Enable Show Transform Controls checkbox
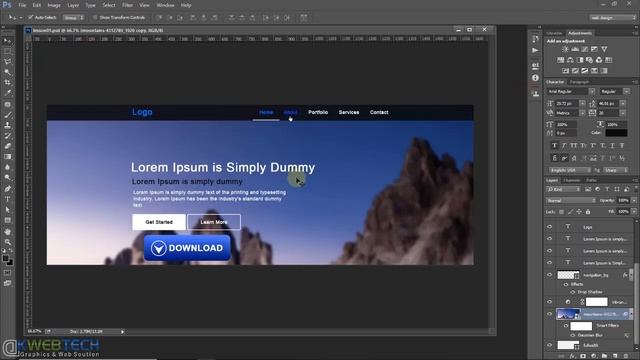 pos(95,18)
